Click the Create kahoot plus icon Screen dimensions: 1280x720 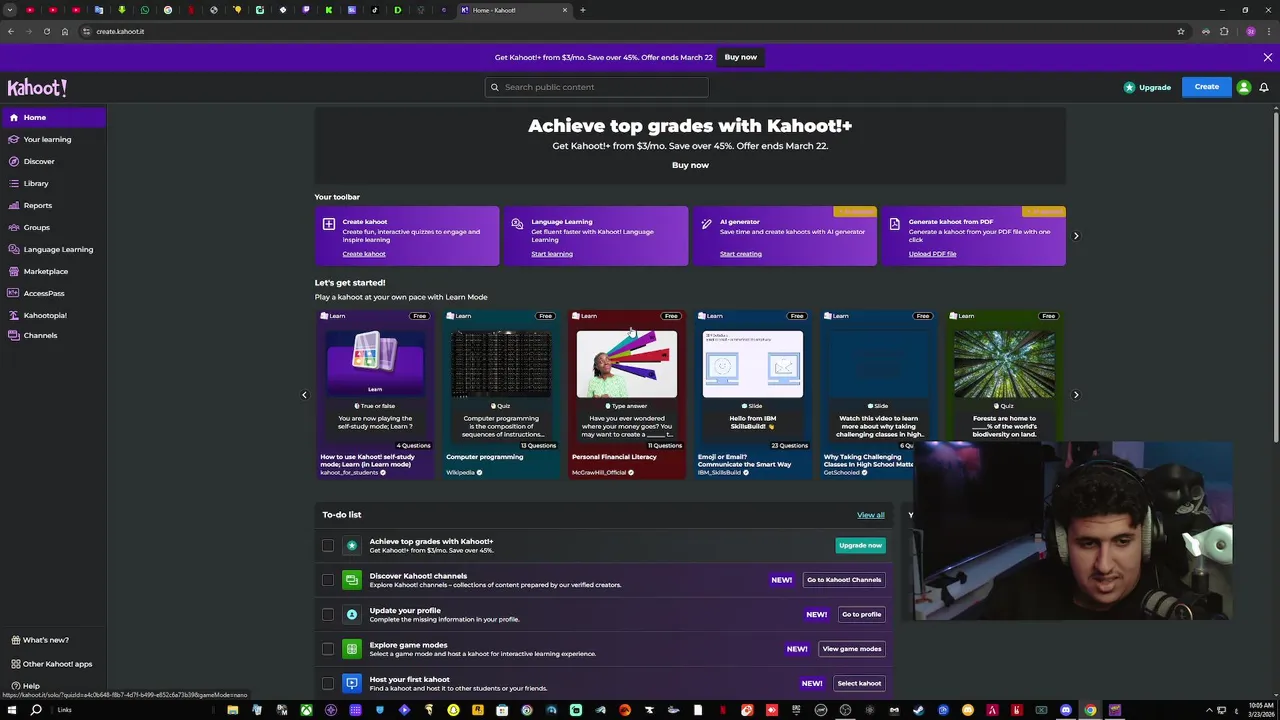[x=329, y=224]
